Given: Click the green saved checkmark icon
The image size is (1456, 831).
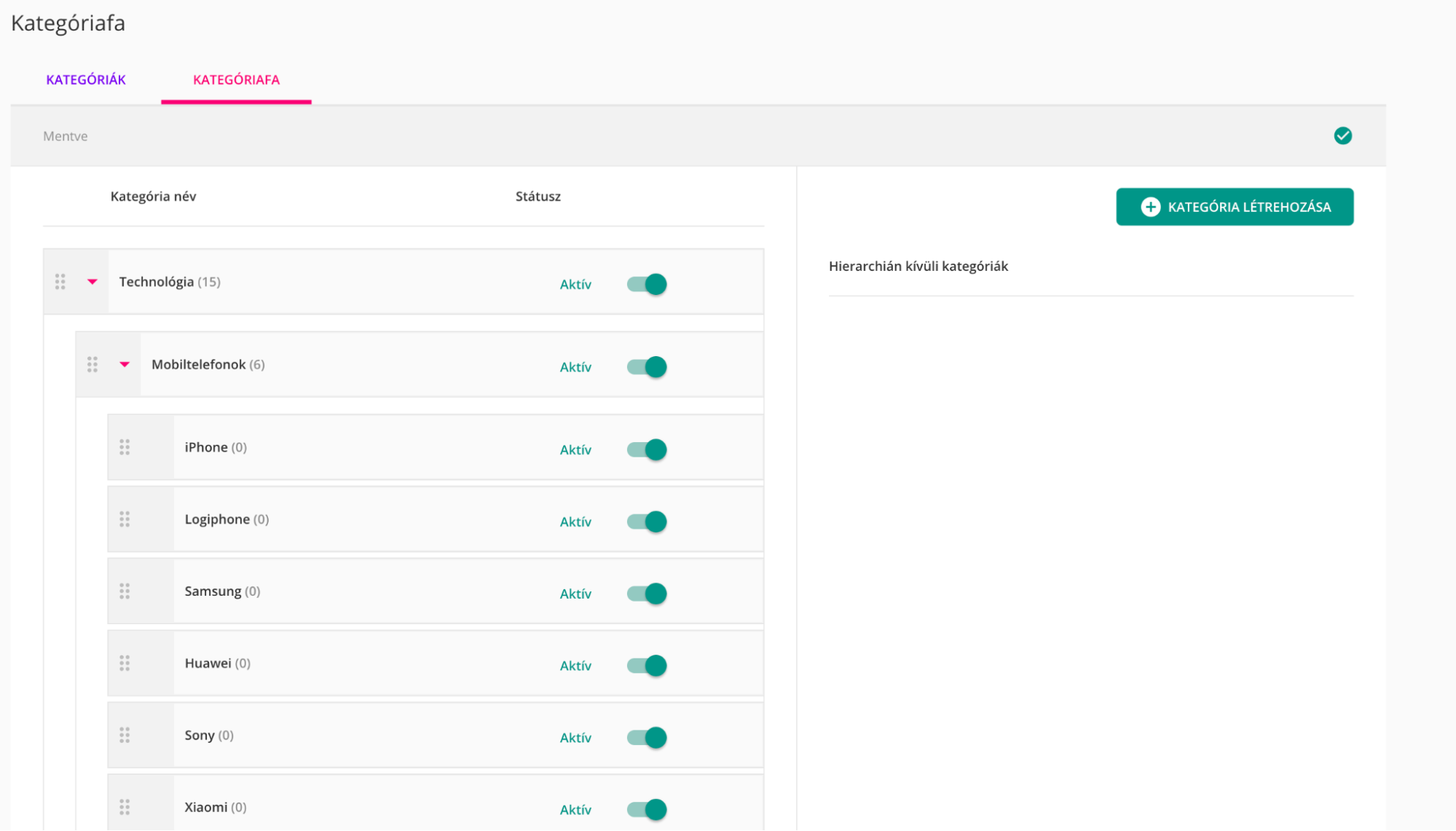Looking at the screenshot, I should coord(1342,136).
